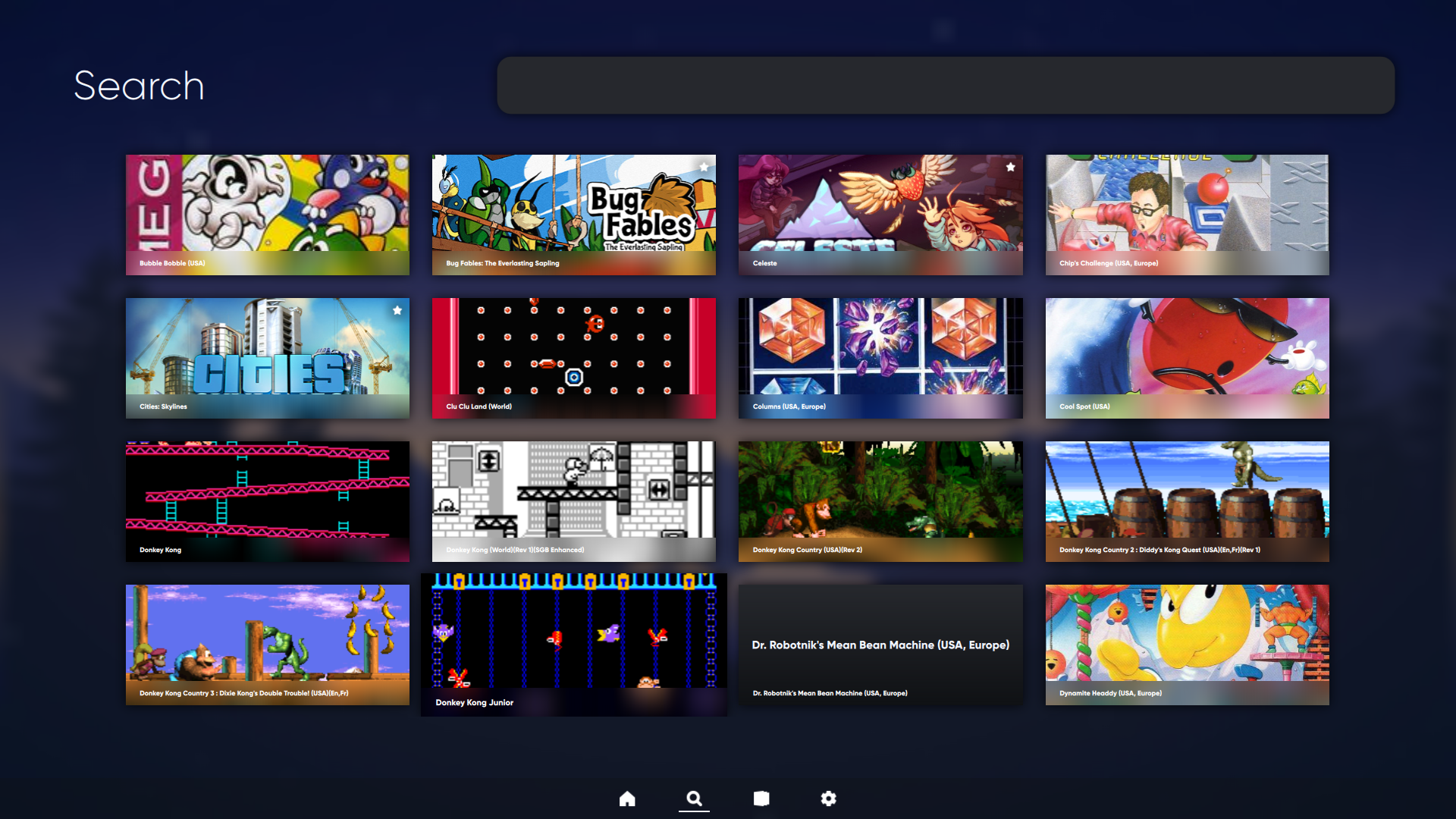Open Columns (USA, Europe) game card
1456x819 pixels.
(880, 357)
